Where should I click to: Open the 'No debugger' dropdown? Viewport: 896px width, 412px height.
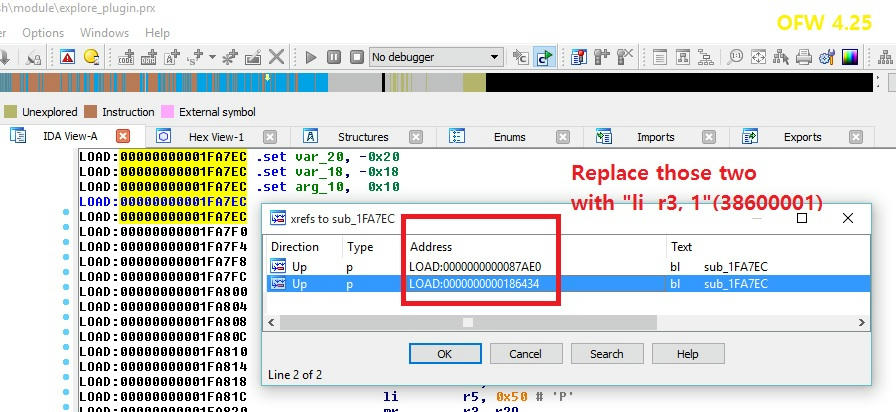tap(436, 57)
